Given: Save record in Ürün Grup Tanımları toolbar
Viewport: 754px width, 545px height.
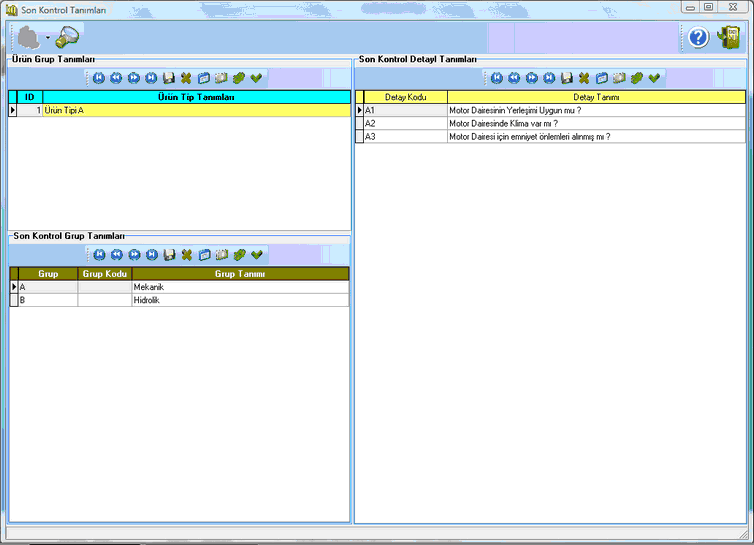Looking at the screenshot, I should [x=169, y=78].
